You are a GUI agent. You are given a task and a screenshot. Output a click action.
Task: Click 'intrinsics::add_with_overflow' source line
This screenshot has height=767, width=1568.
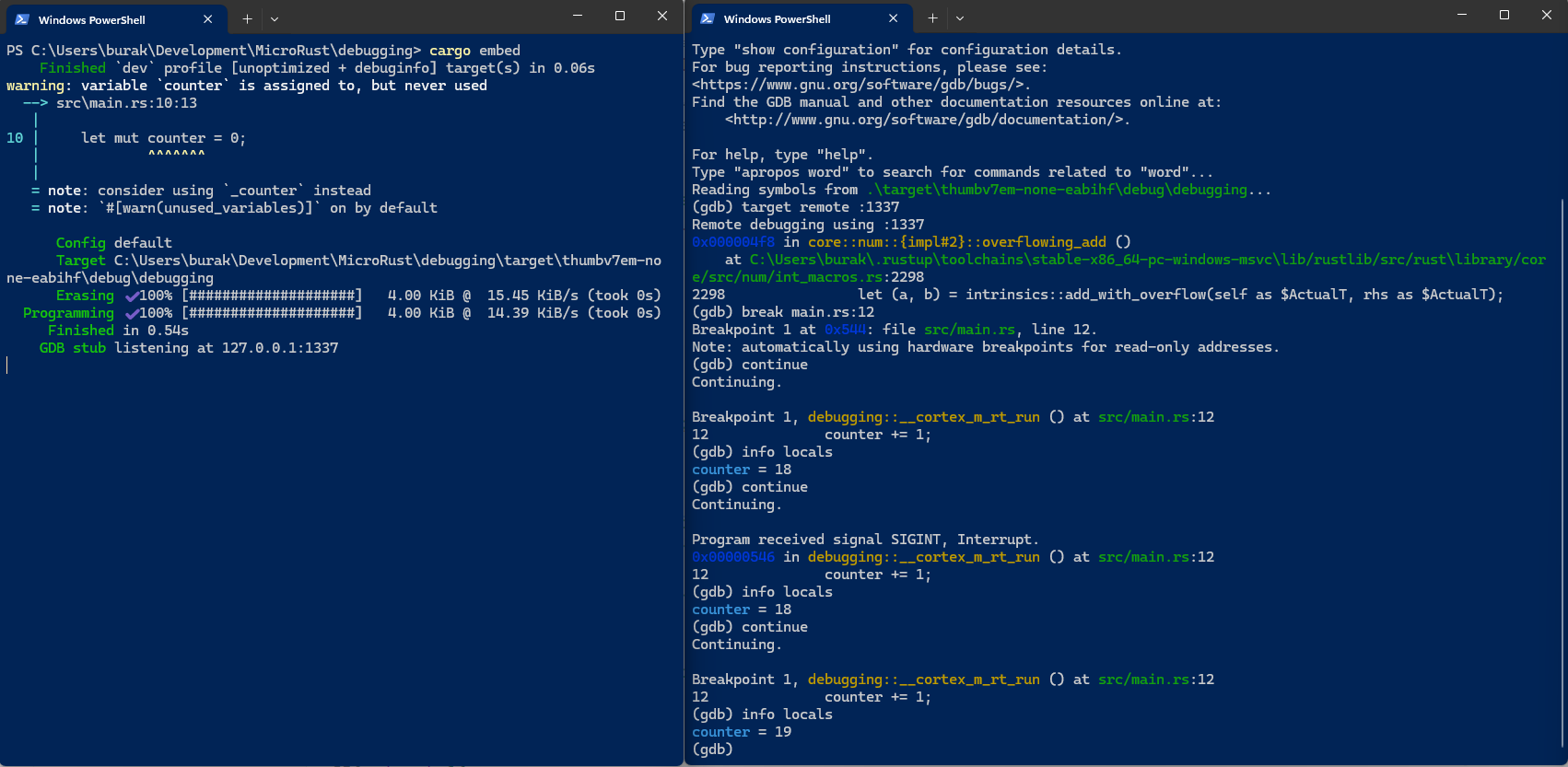1097,295
